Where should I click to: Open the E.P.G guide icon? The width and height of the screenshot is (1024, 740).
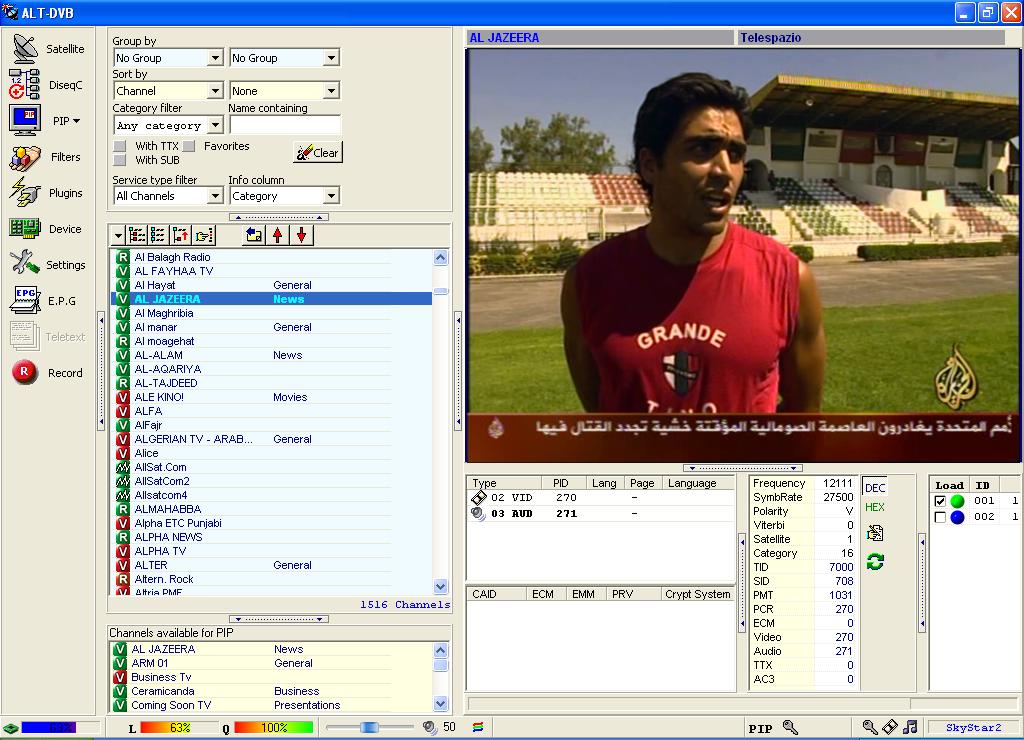coord(25,300)
